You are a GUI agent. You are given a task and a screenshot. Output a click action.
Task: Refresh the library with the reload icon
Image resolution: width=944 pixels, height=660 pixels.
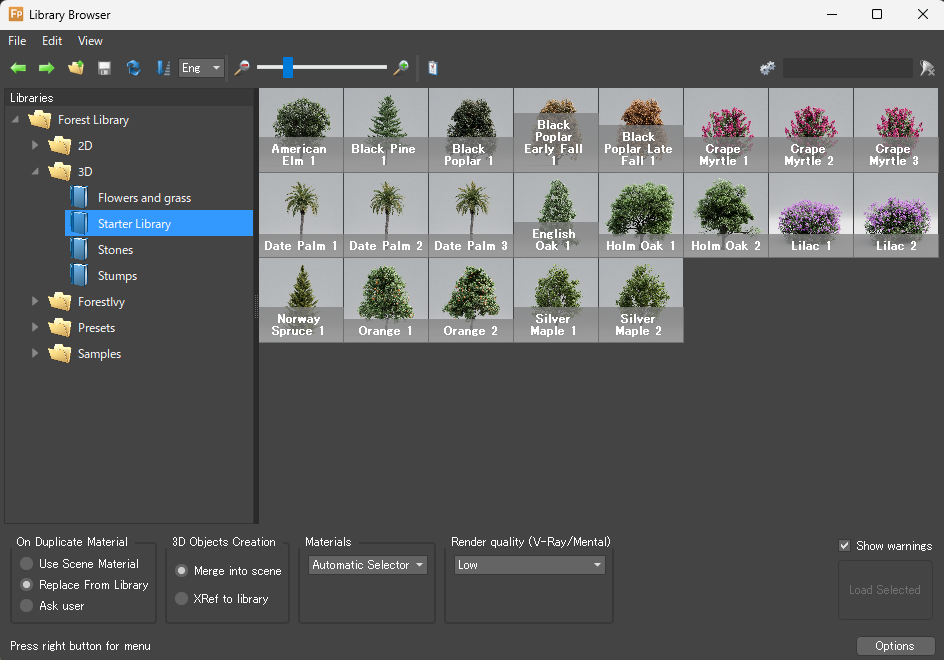coord(133,67)
